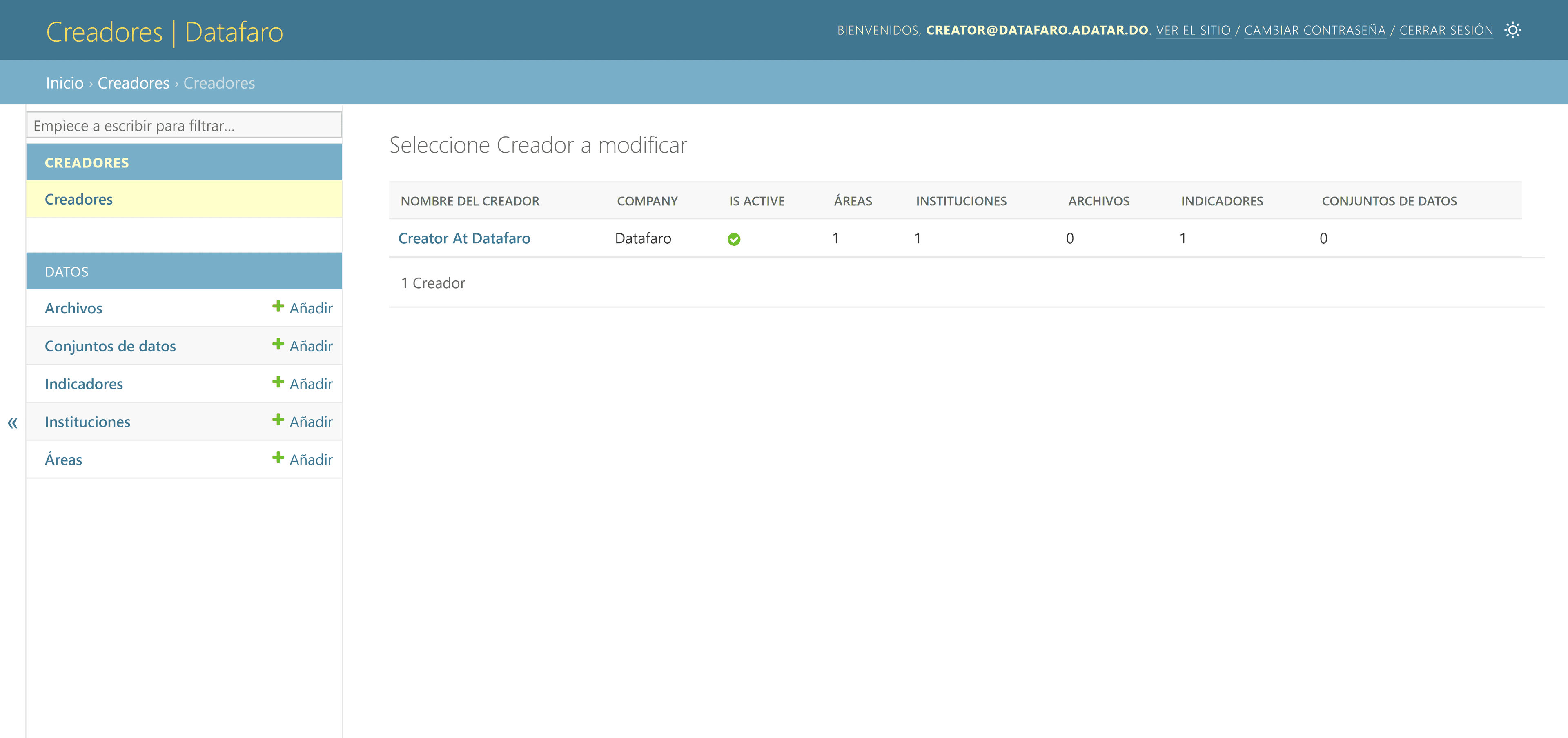Click Añadir link for Indicadores

[x=311, y=384]
